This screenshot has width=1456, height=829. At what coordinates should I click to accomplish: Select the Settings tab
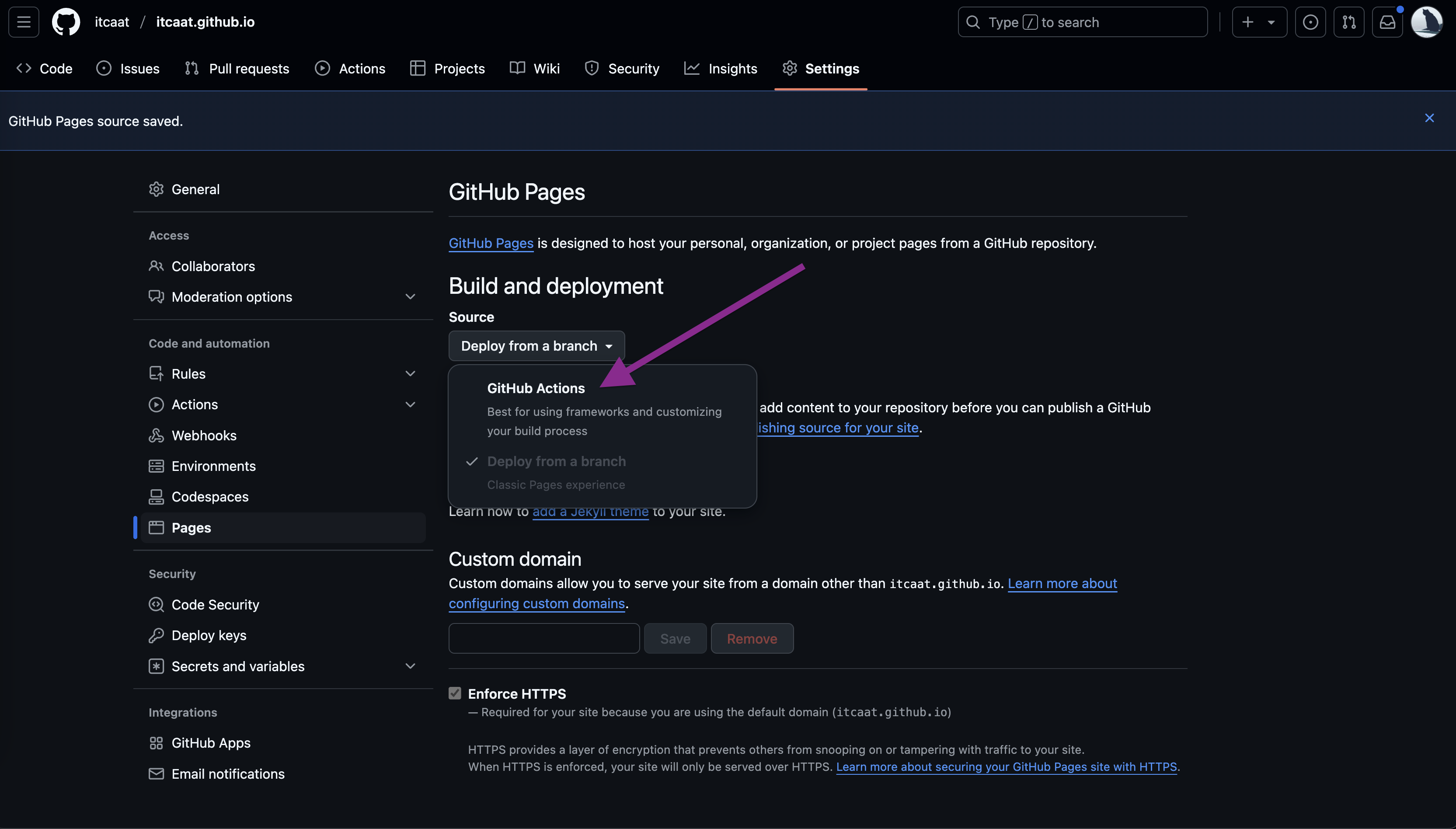tap(821, 68)
